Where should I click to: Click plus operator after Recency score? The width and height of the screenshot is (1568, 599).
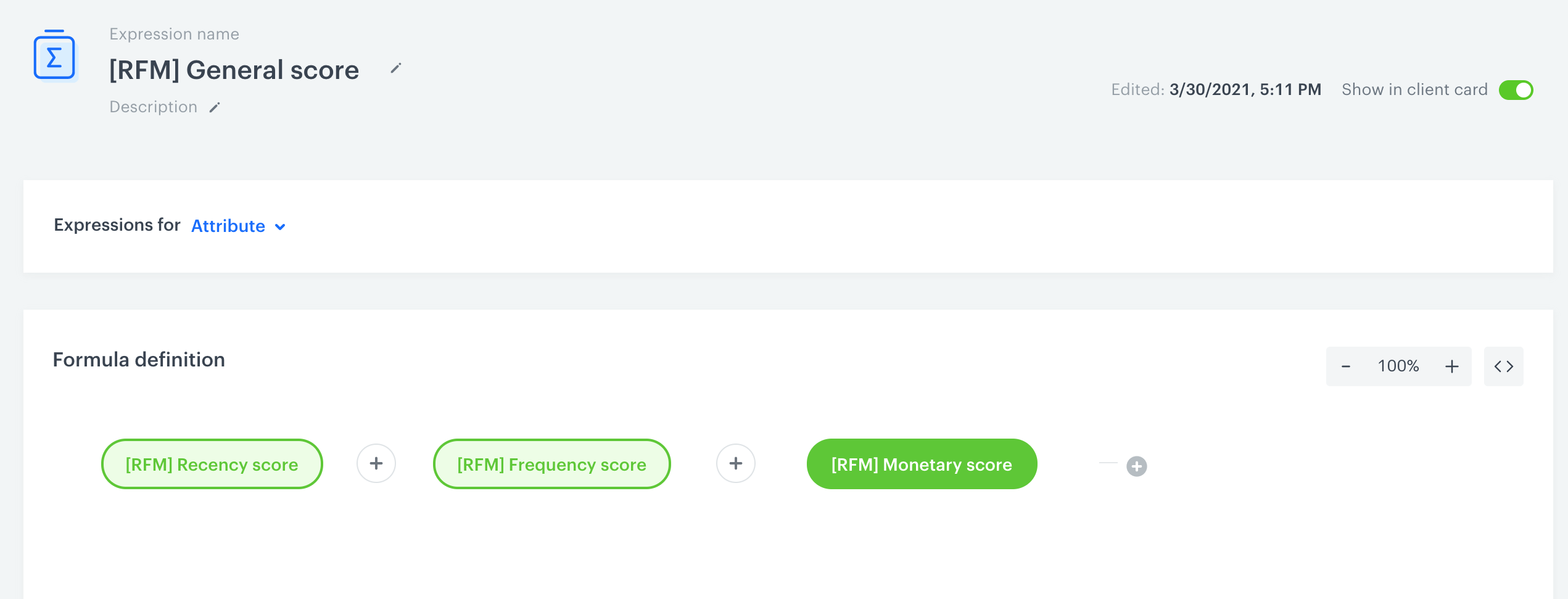[x=376, y=463]
